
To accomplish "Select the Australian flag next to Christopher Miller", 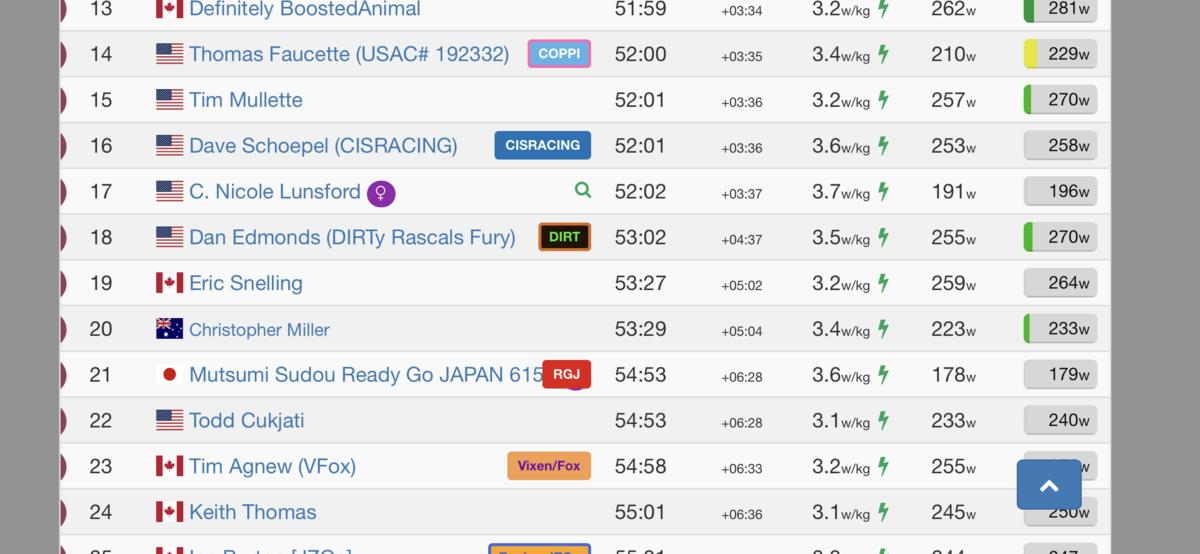I will click(x=170, y=329).
